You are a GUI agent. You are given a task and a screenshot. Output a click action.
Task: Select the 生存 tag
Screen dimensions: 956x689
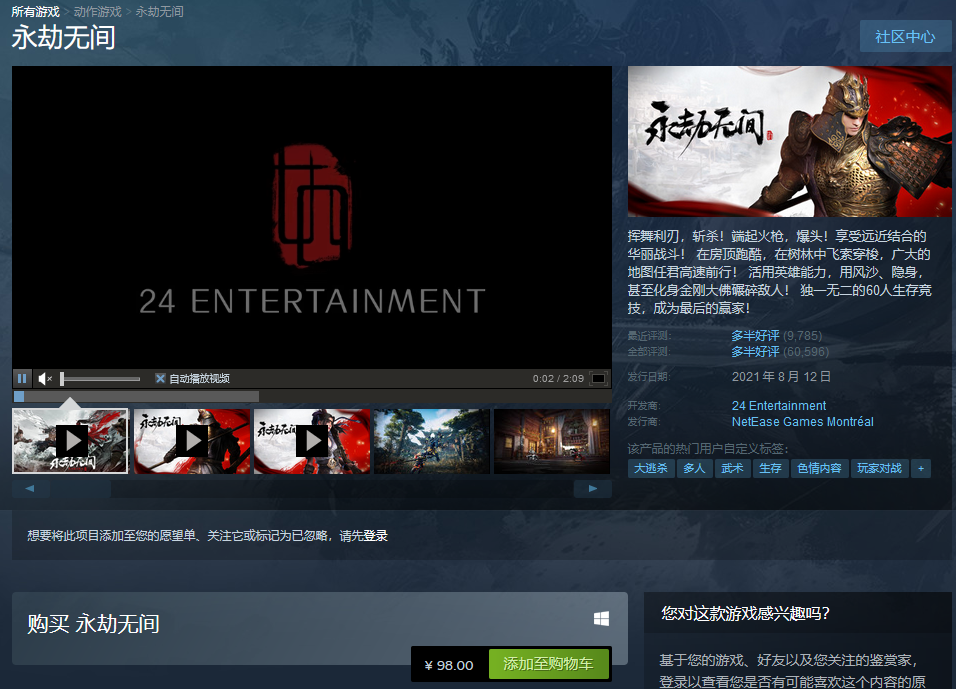pyautogui.click(x=770, y=468)
